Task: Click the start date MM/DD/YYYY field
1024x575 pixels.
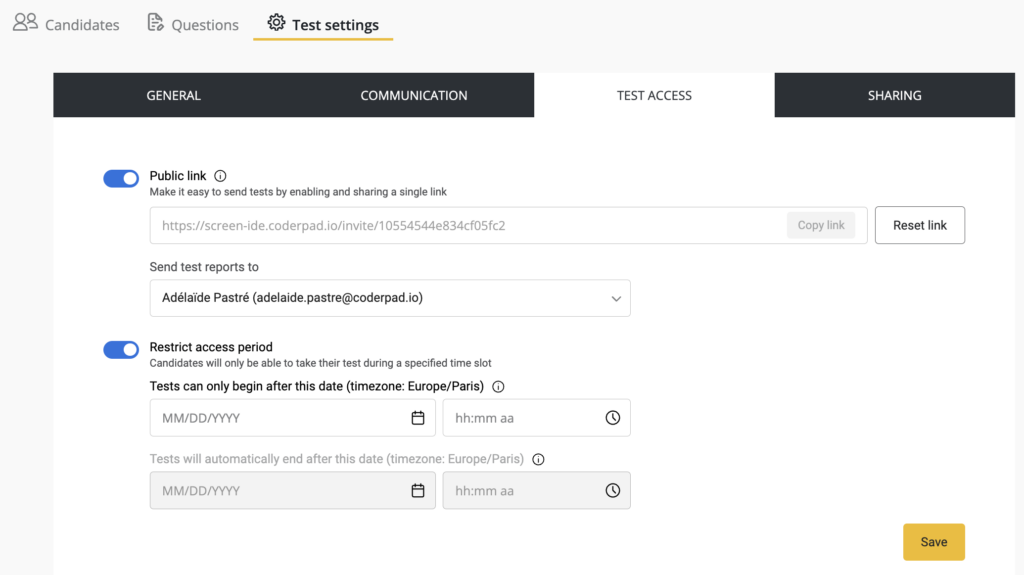Action: 280,418
